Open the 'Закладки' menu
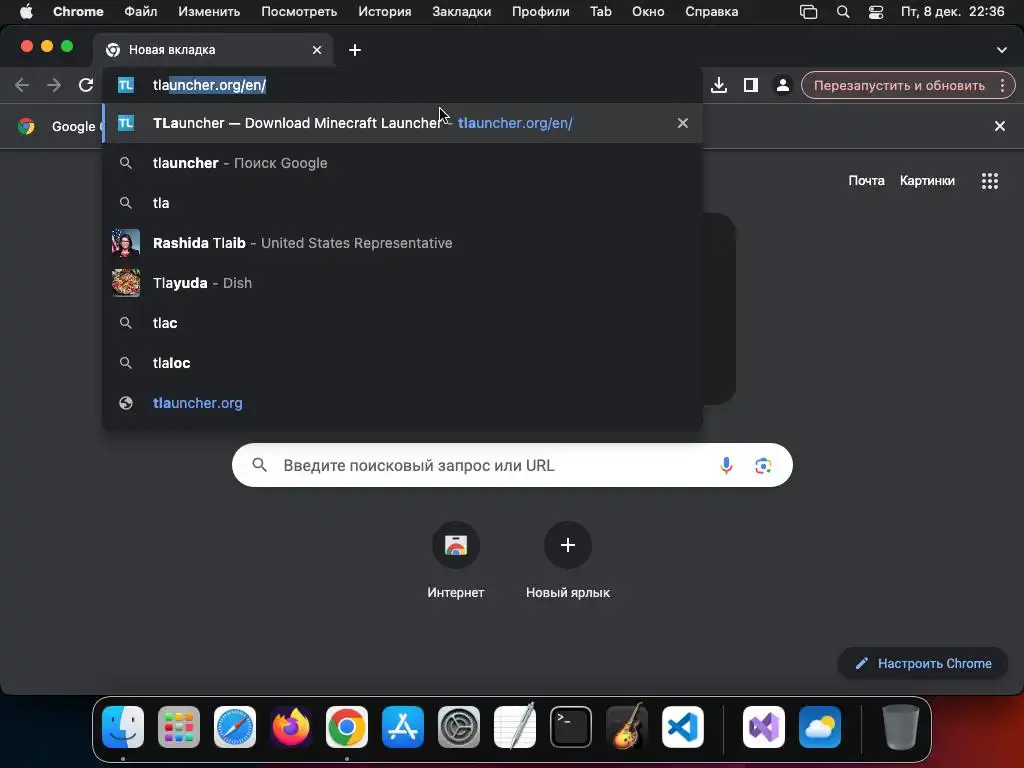 [x=461, y=11]
